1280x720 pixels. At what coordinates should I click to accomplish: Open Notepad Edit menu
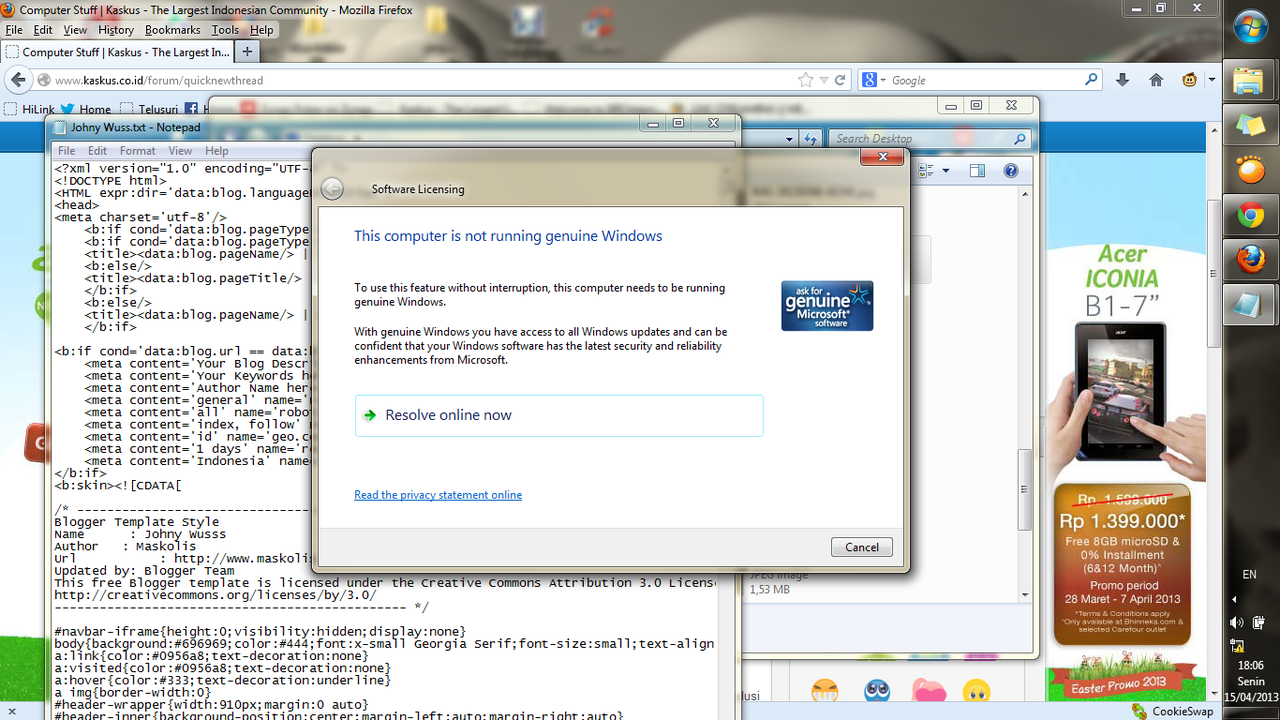click(97, 151)
